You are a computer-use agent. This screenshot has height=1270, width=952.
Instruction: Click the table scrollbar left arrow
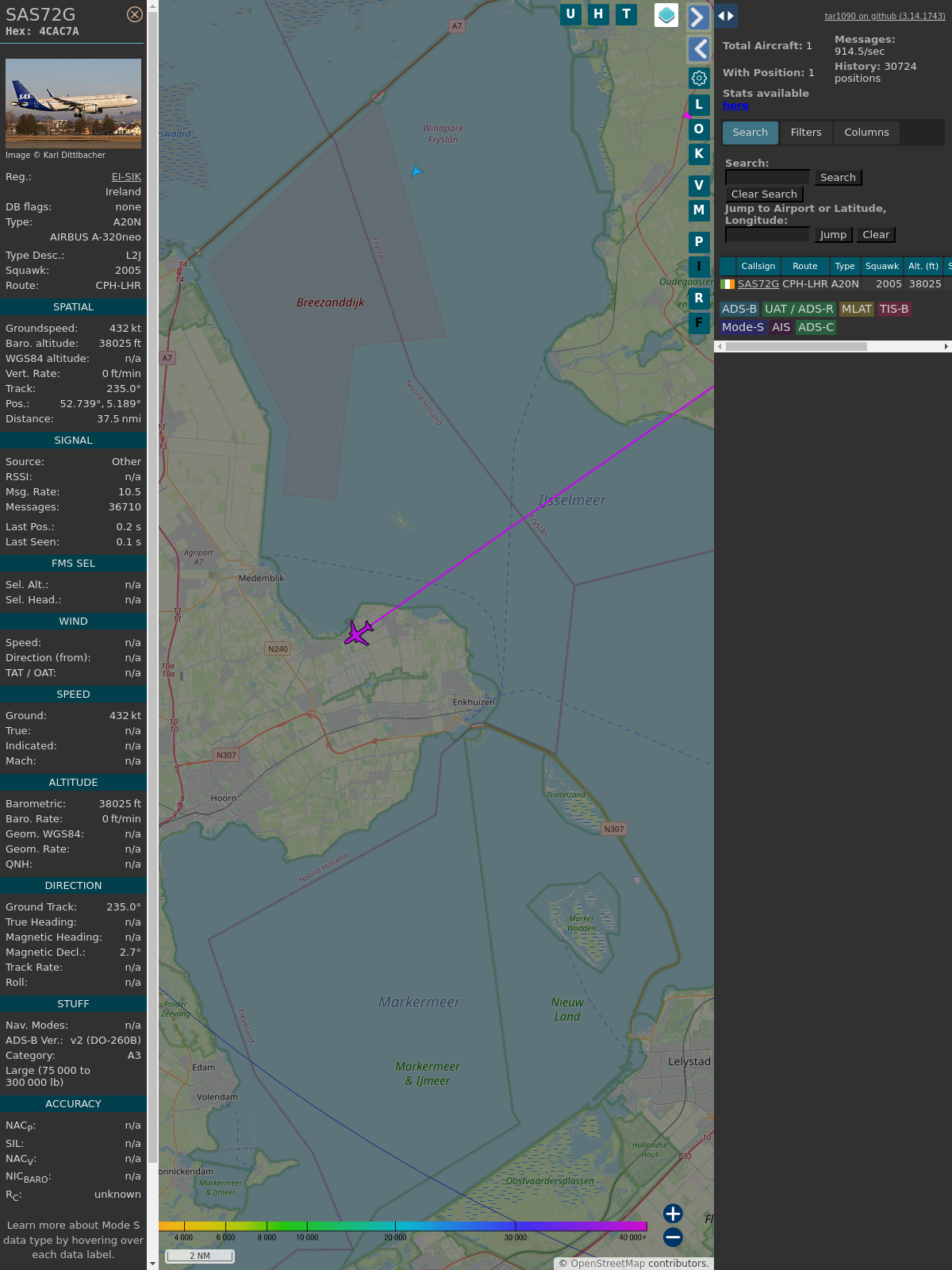tap(720, 347)
